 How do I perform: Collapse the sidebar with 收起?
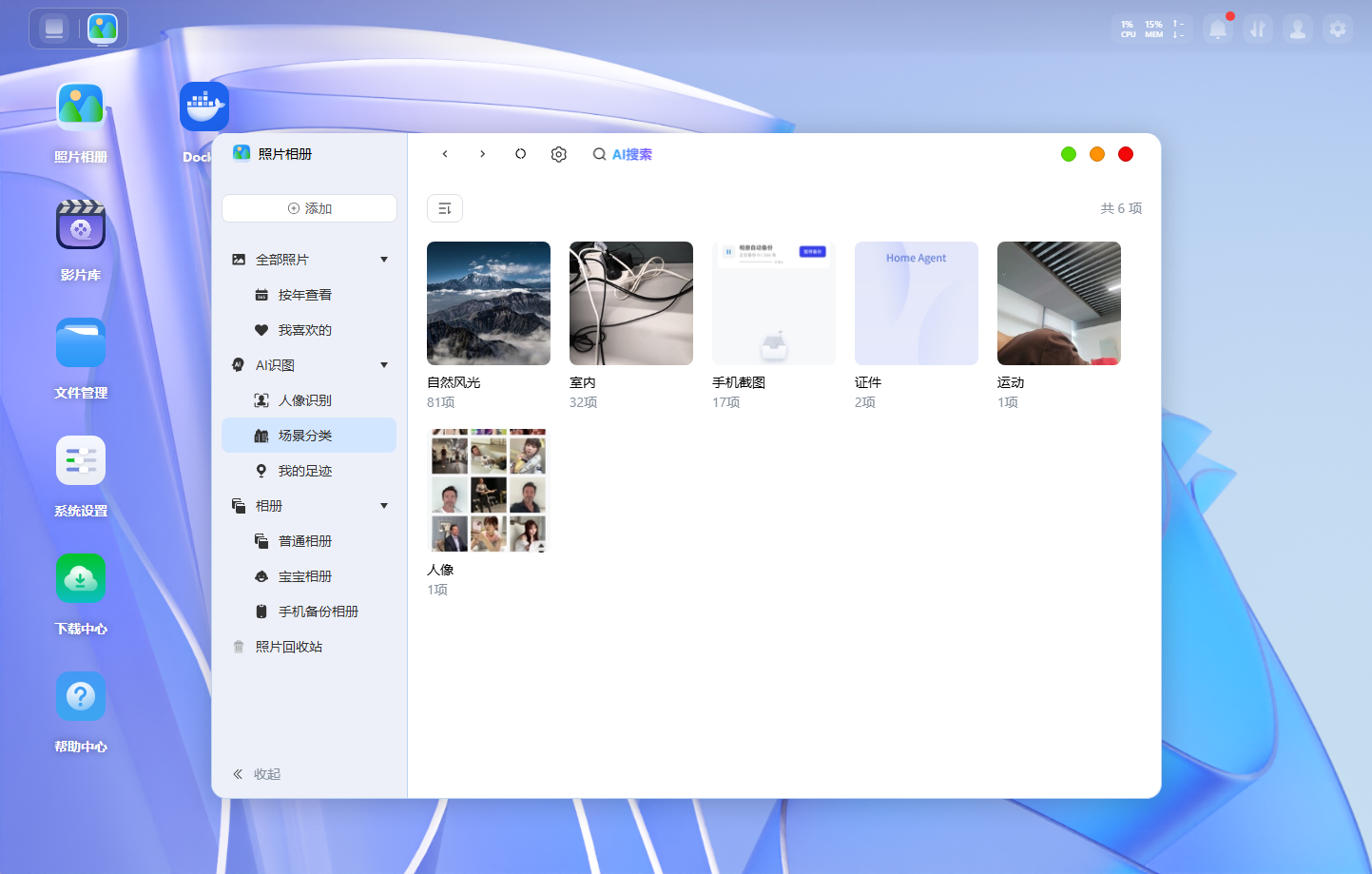257,774
